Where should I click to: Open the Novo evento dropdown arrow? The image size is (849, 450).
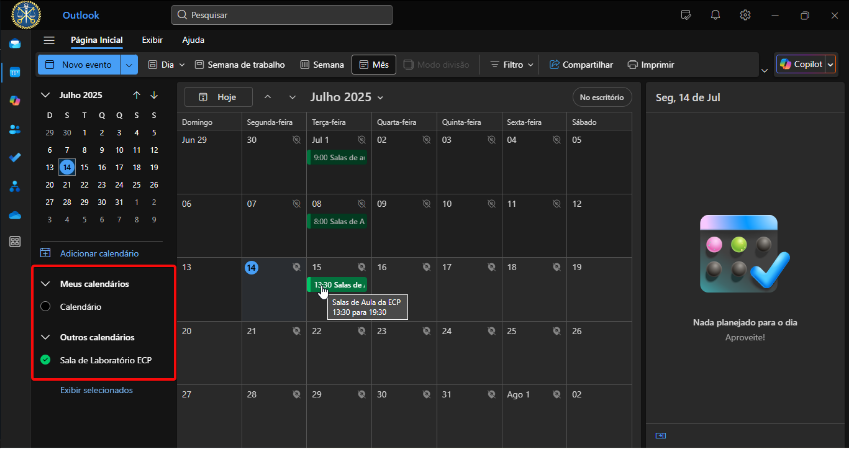pos(129,64)
